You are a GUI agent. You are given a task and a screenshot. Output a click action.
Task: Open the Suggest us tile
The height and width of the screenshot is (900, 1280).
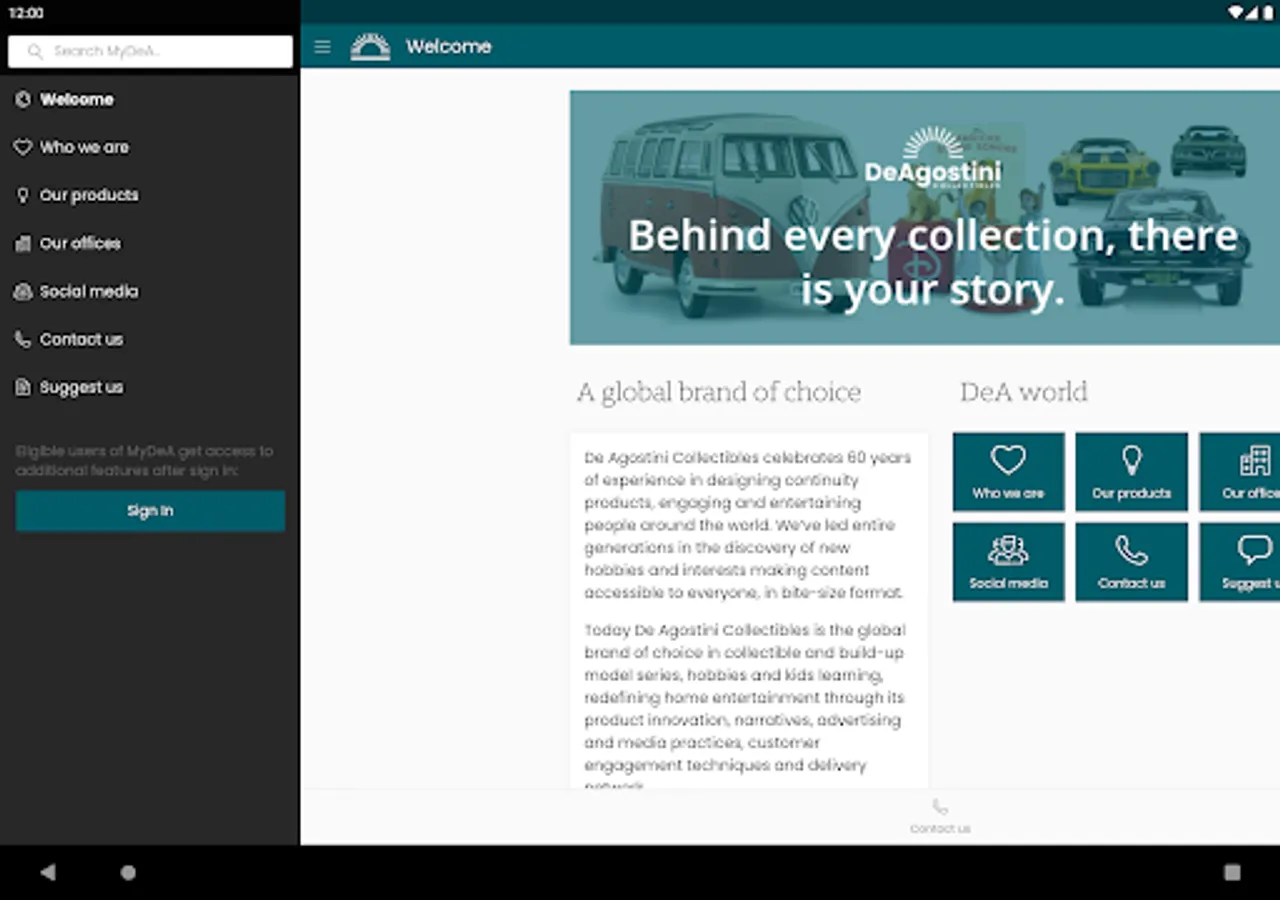(x=1240, y=562)
